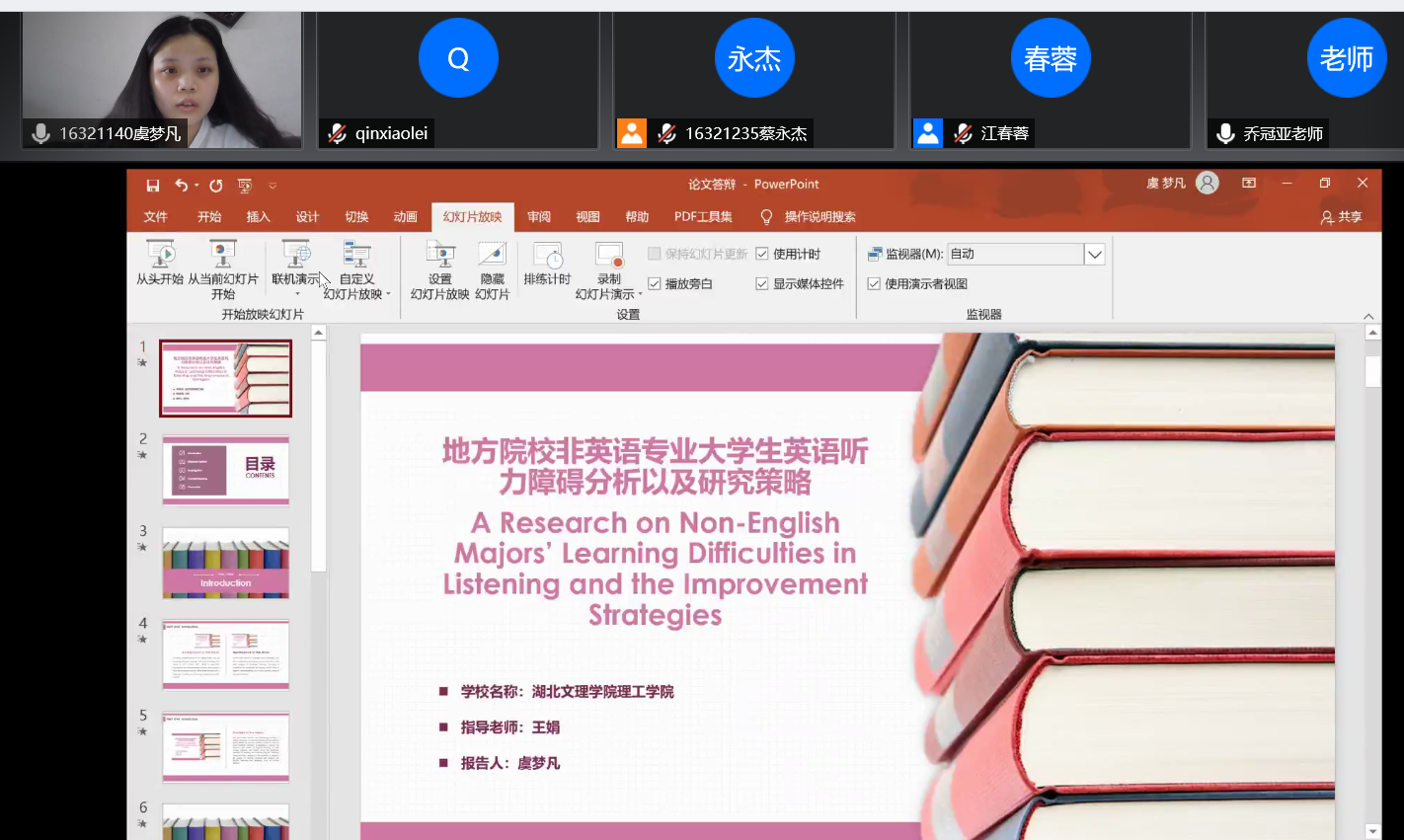Start slideshow from current slide (从当前幻灯片开始)
This screenshot has height=840, width=1404.
223,256
